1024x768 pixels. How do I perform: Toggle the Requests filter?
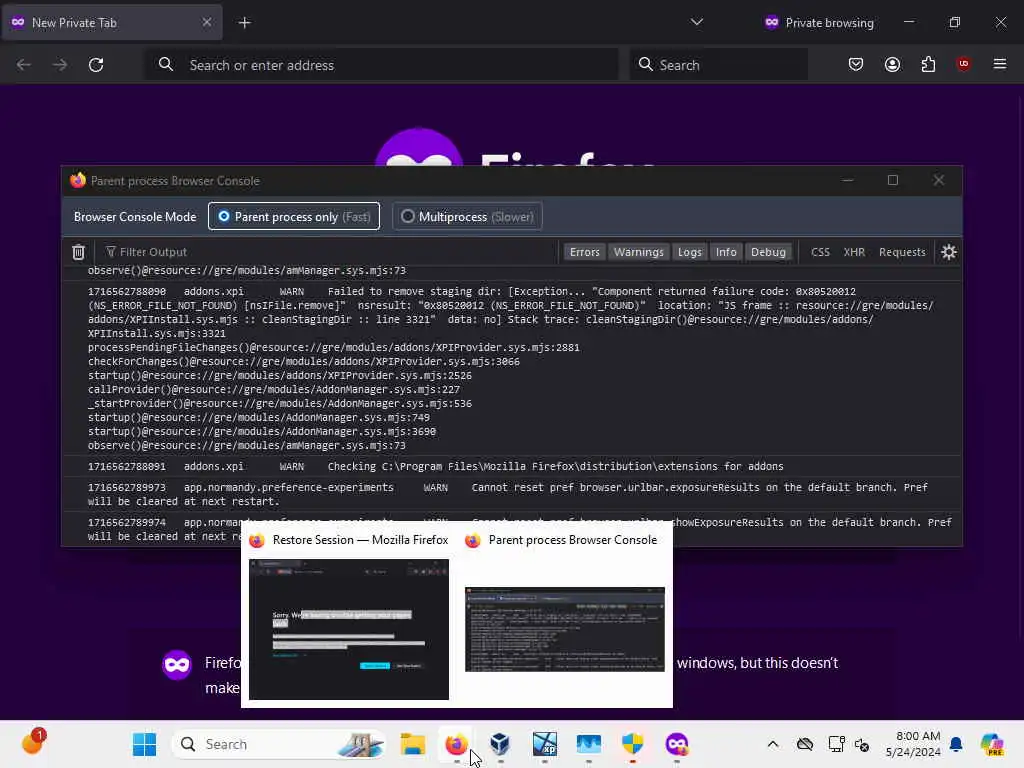(x=902, y=252)
